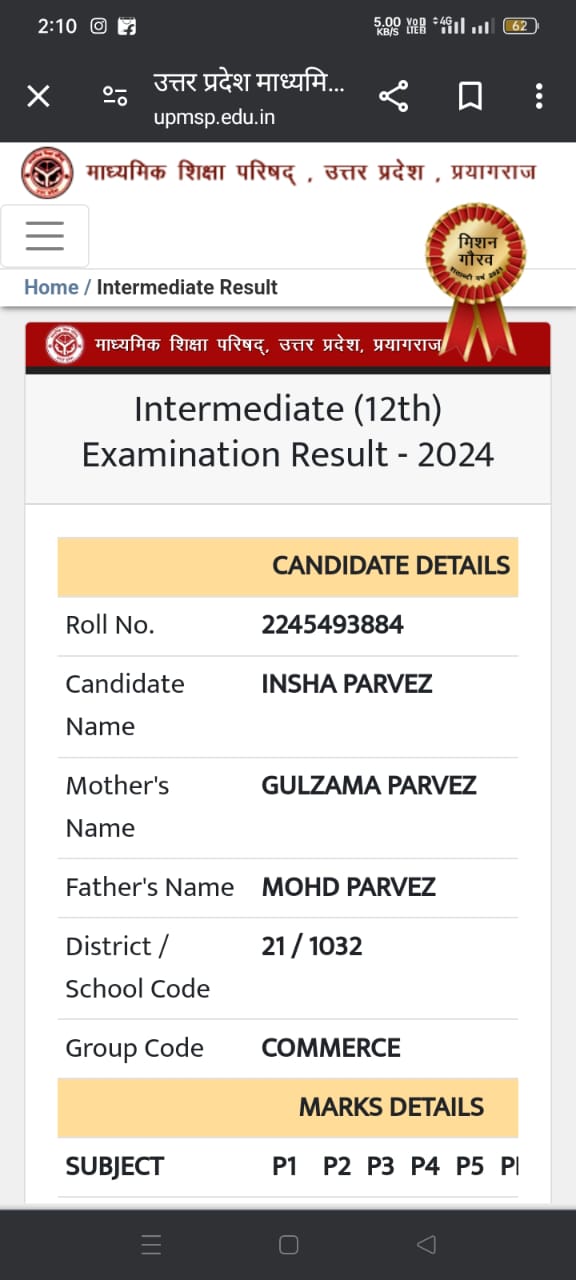The width and height of the screenshot is (576, 1280).
Task: Open the three-dot overflow menu
Action: 539,96
